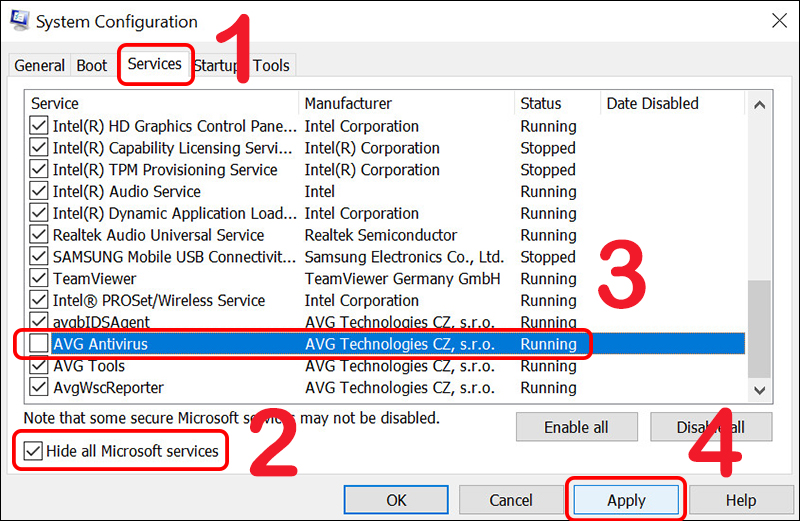The height and width of the screenshot is (521, 800).
Task: Switch to the General tab
Action: 40,66
